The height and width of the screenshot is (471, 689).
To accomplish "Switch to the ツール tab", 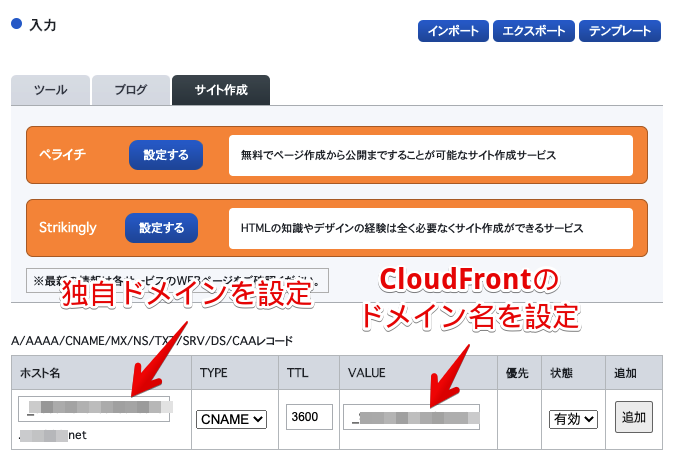I will pyautogui.click(x=51, y=90).
